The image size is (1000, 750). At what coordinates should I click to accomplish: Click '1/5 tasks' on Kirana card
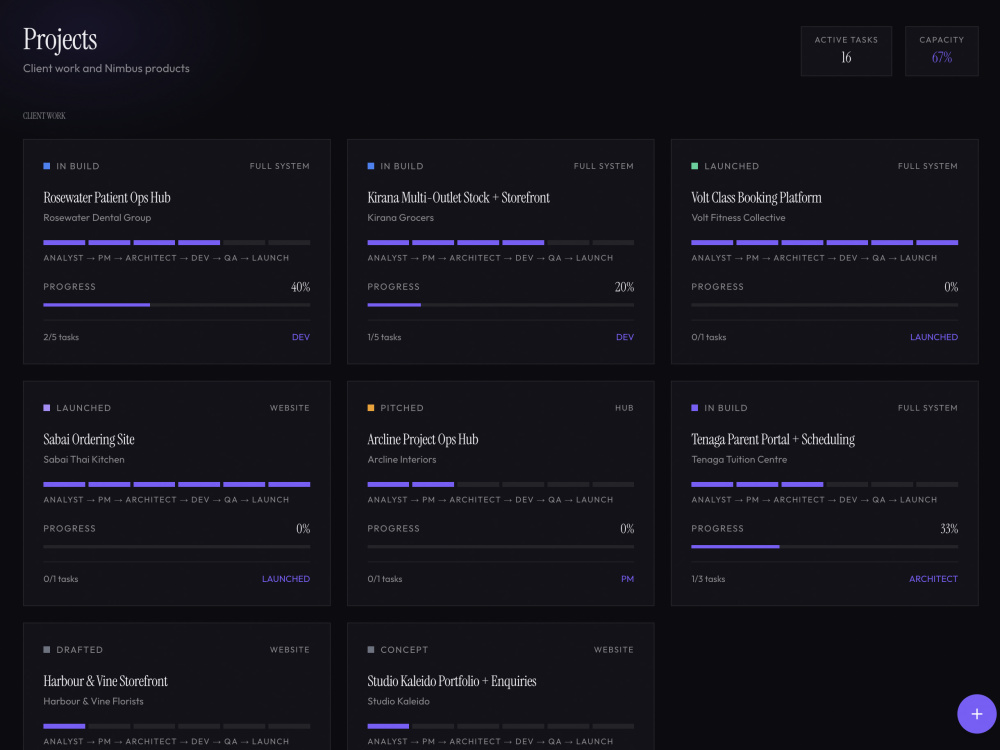tap(384, 337)
